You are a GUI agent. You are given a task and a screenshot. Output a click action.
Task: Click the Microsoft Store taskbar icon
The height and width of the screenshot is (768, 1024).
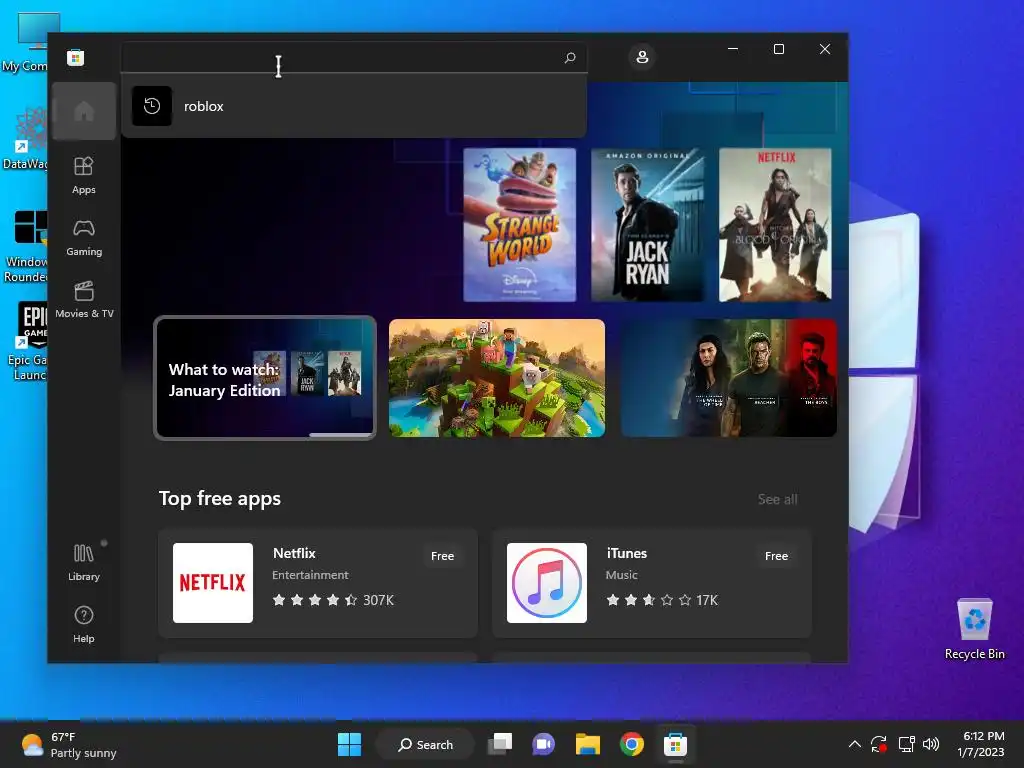coord(675,744)
